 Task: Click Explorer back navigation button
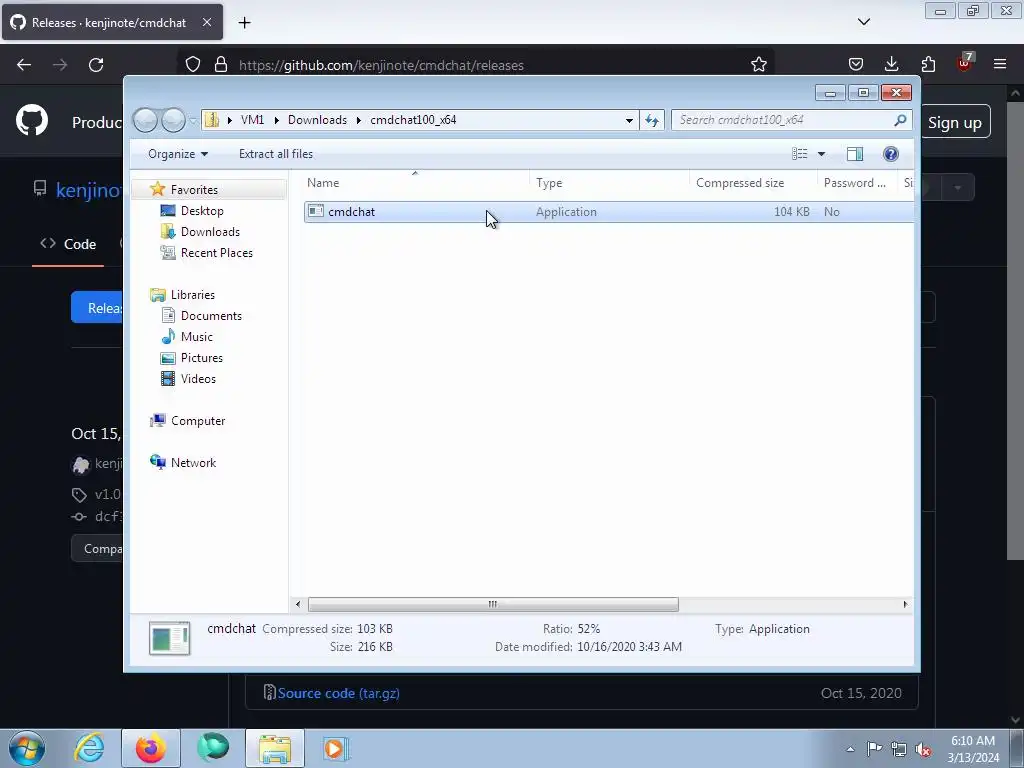146,120
